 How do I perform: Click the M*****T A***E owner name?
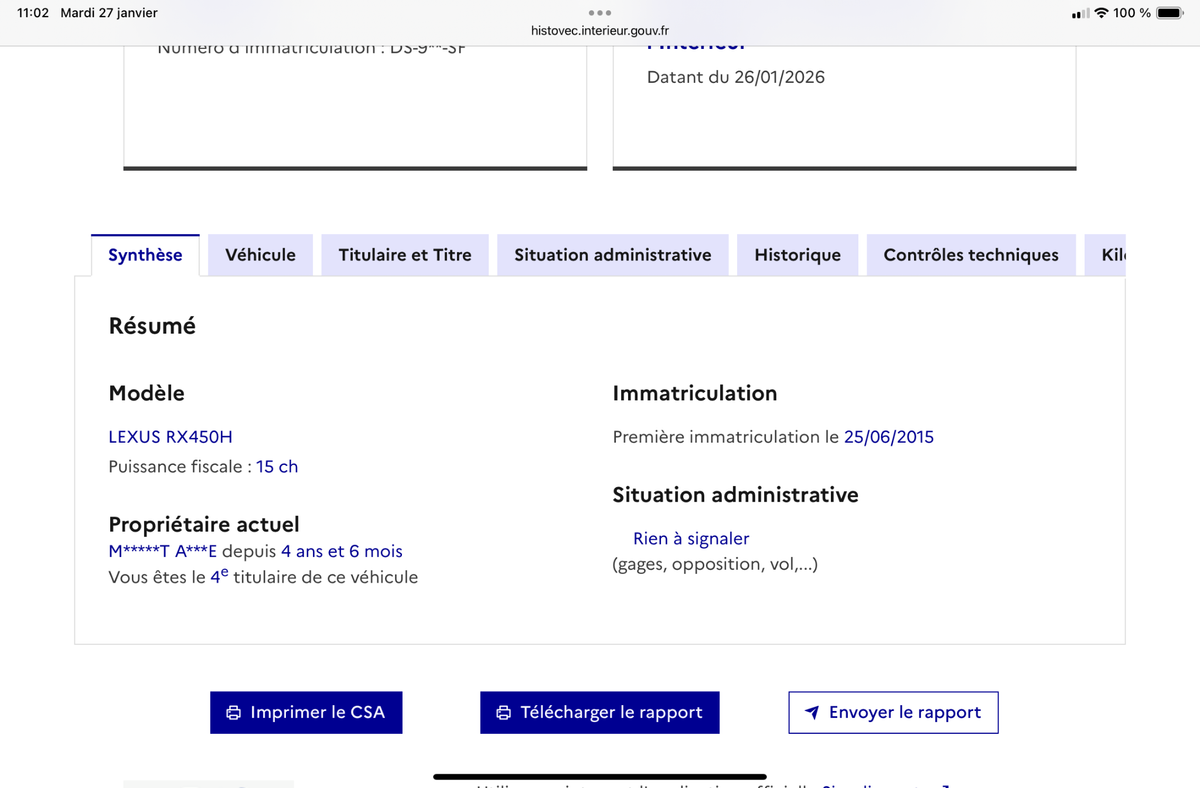click(x=162, y=551)
